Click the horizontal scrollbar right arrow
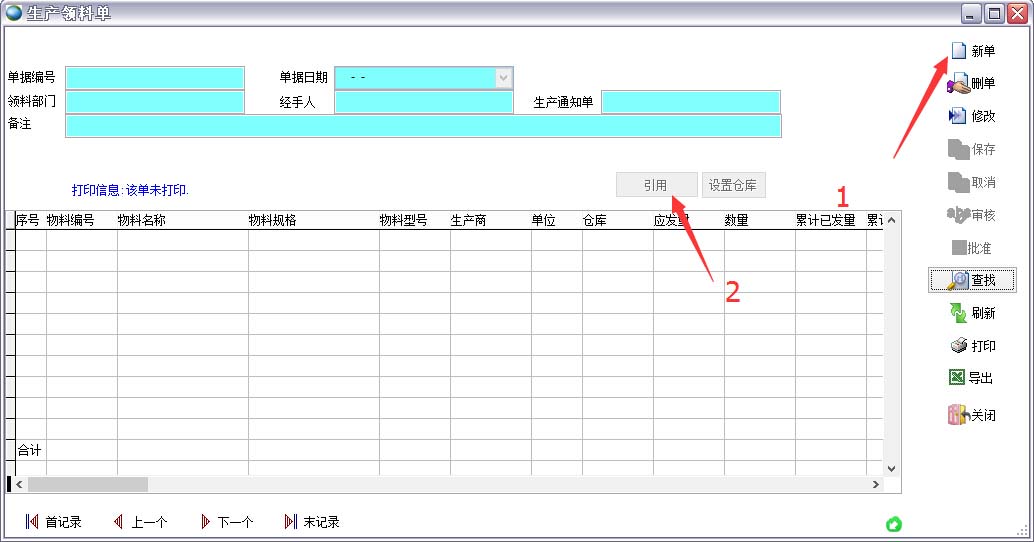1034x542 pixels. click(x=876, y=485)
